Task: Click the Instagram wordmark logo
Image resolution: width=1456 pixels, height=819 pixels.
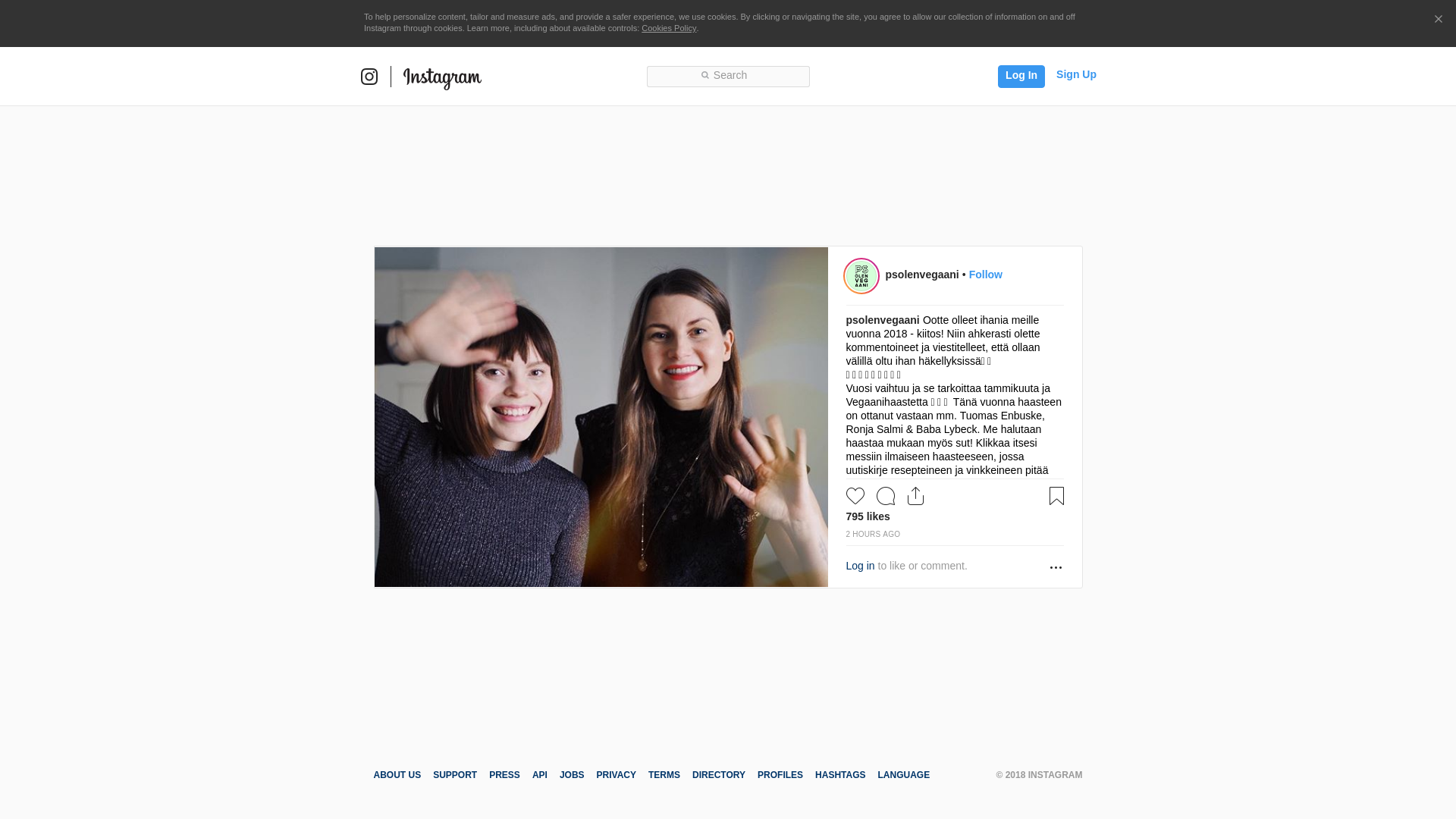Action: coord(442,77)
